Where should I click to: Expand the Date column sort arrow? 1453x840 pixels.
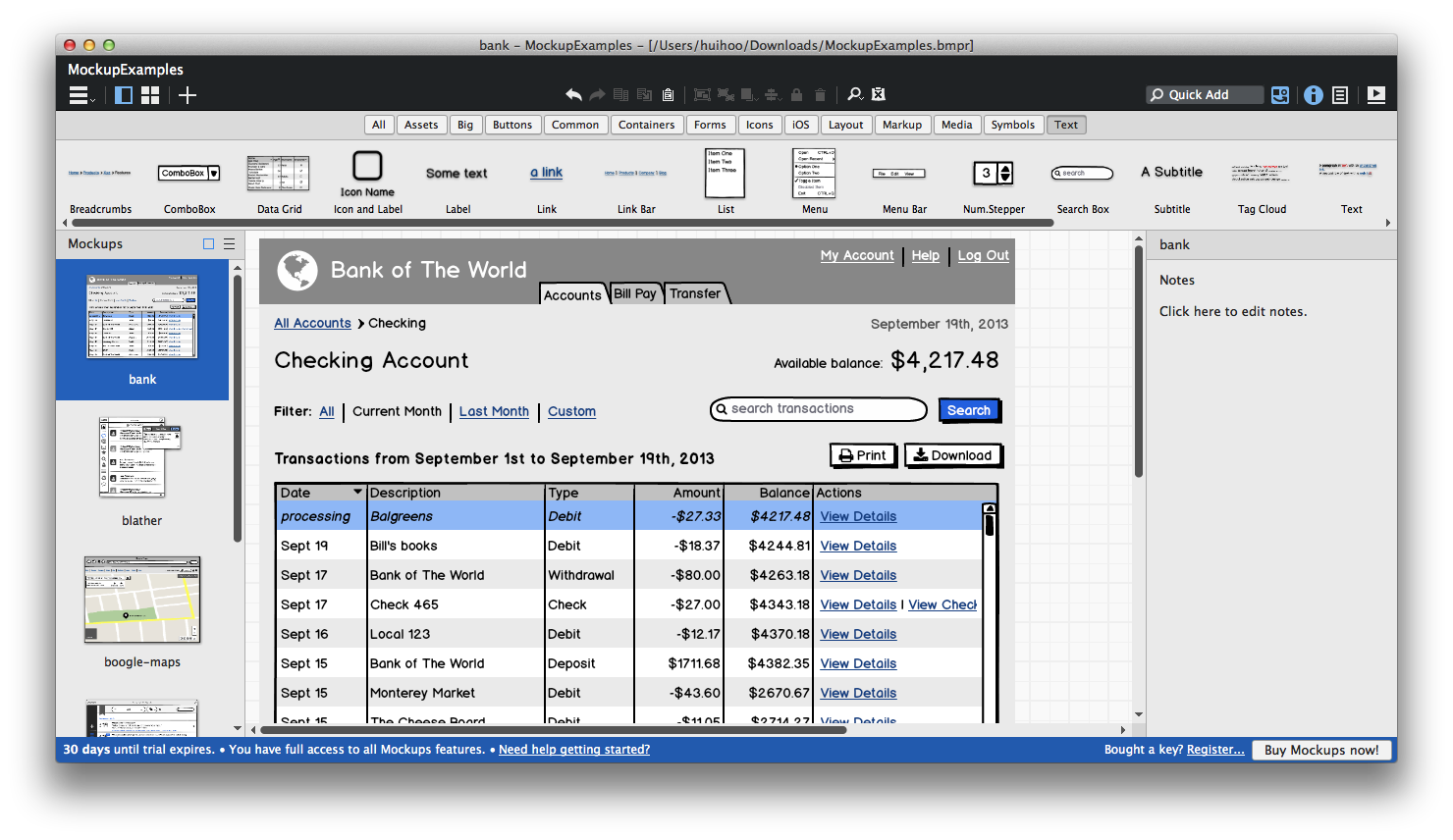(357, 492)
